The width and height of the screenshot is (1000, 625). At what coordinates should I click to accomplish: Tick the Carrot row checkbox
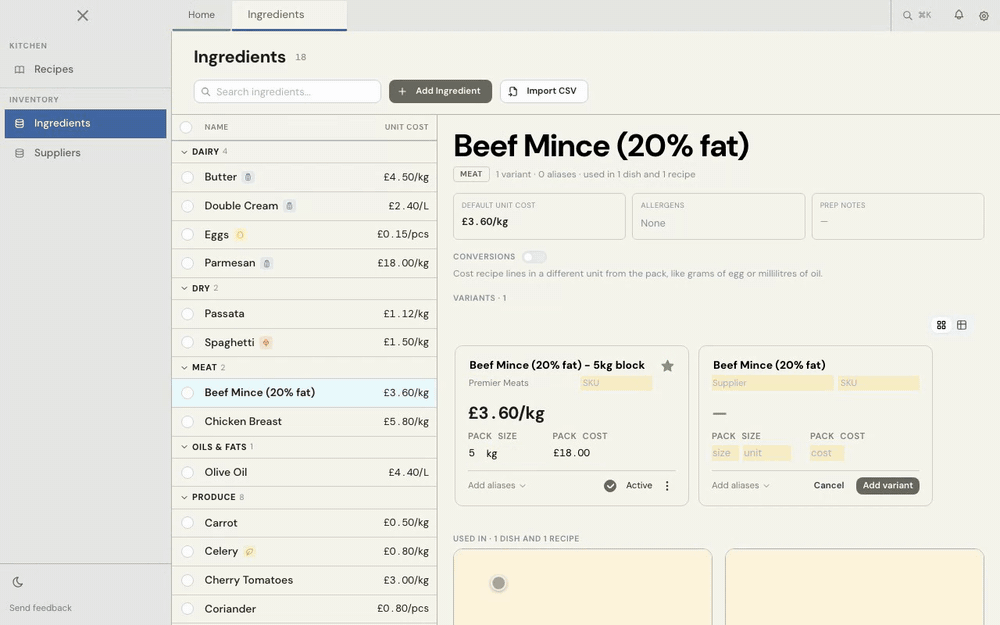pyautogui.click(x=188, y=523)
